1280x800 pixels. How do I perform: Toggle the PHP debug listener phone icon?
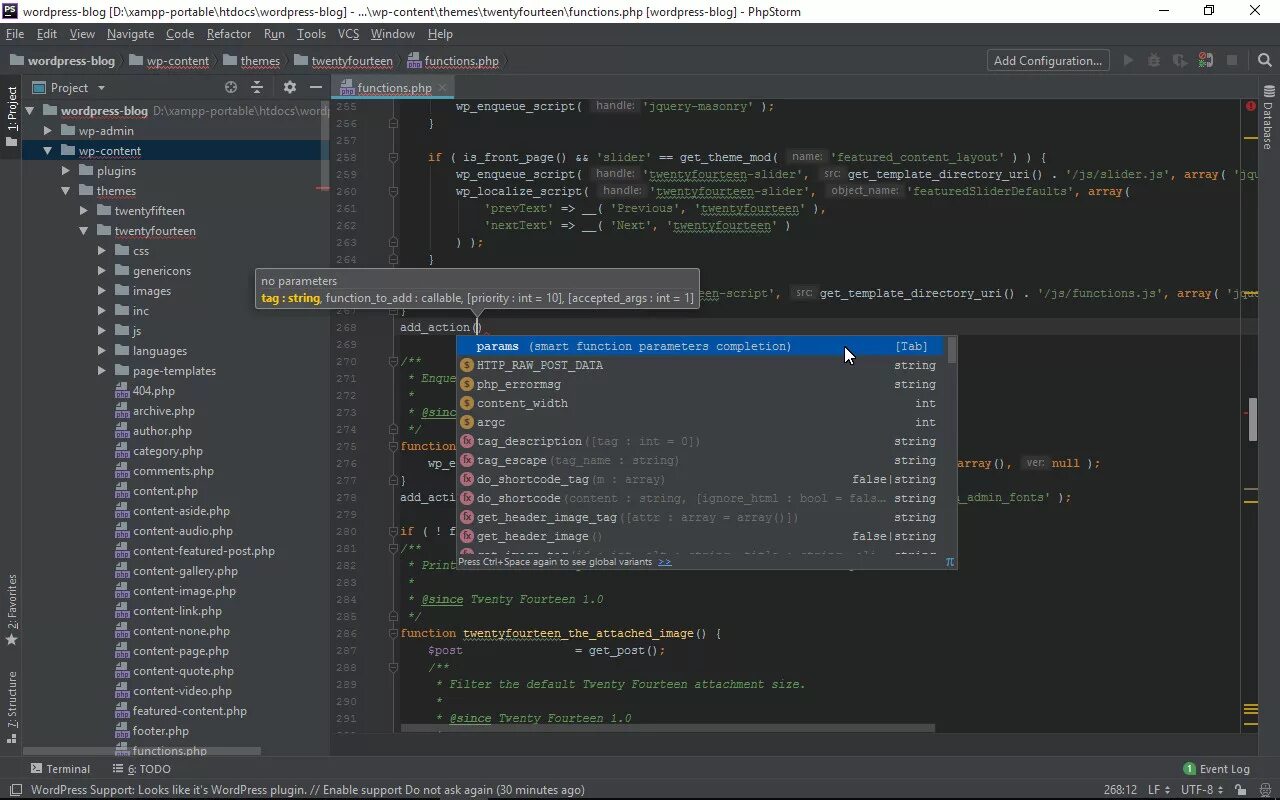coord(1206,60)
